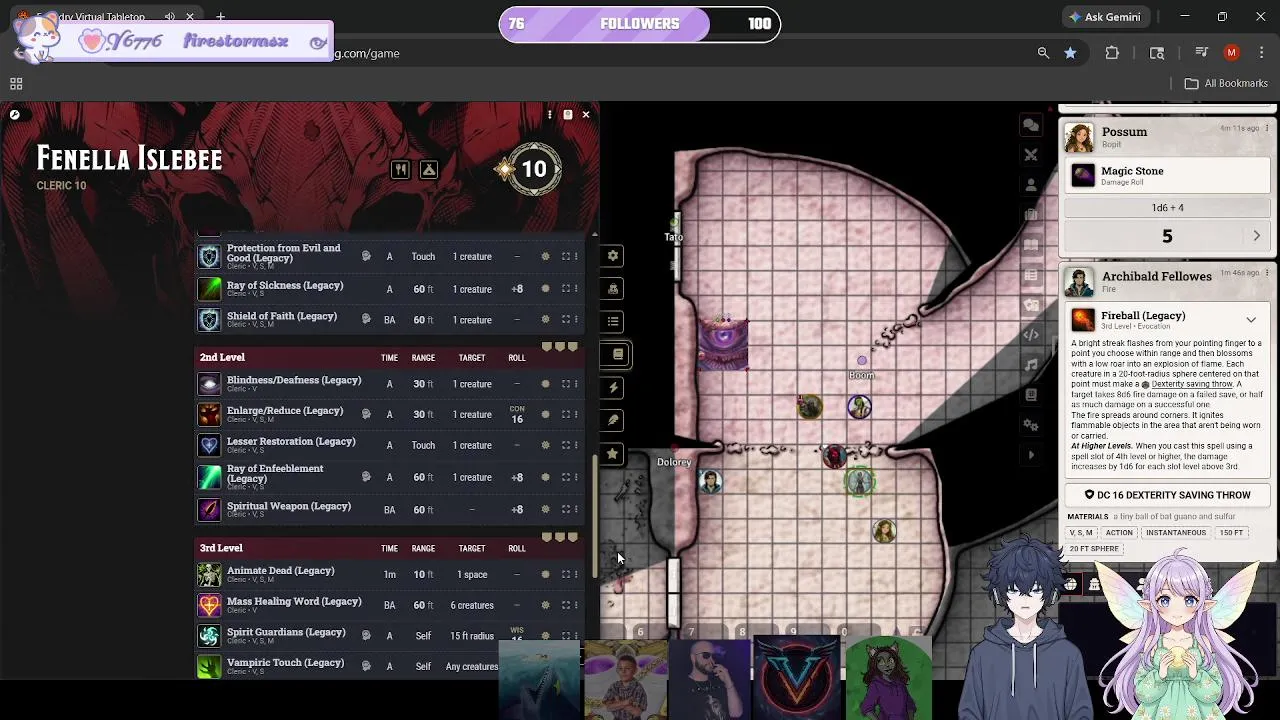Open a new browser tab
This screenshot has height=720, width=1280.
tap(220, 17)
